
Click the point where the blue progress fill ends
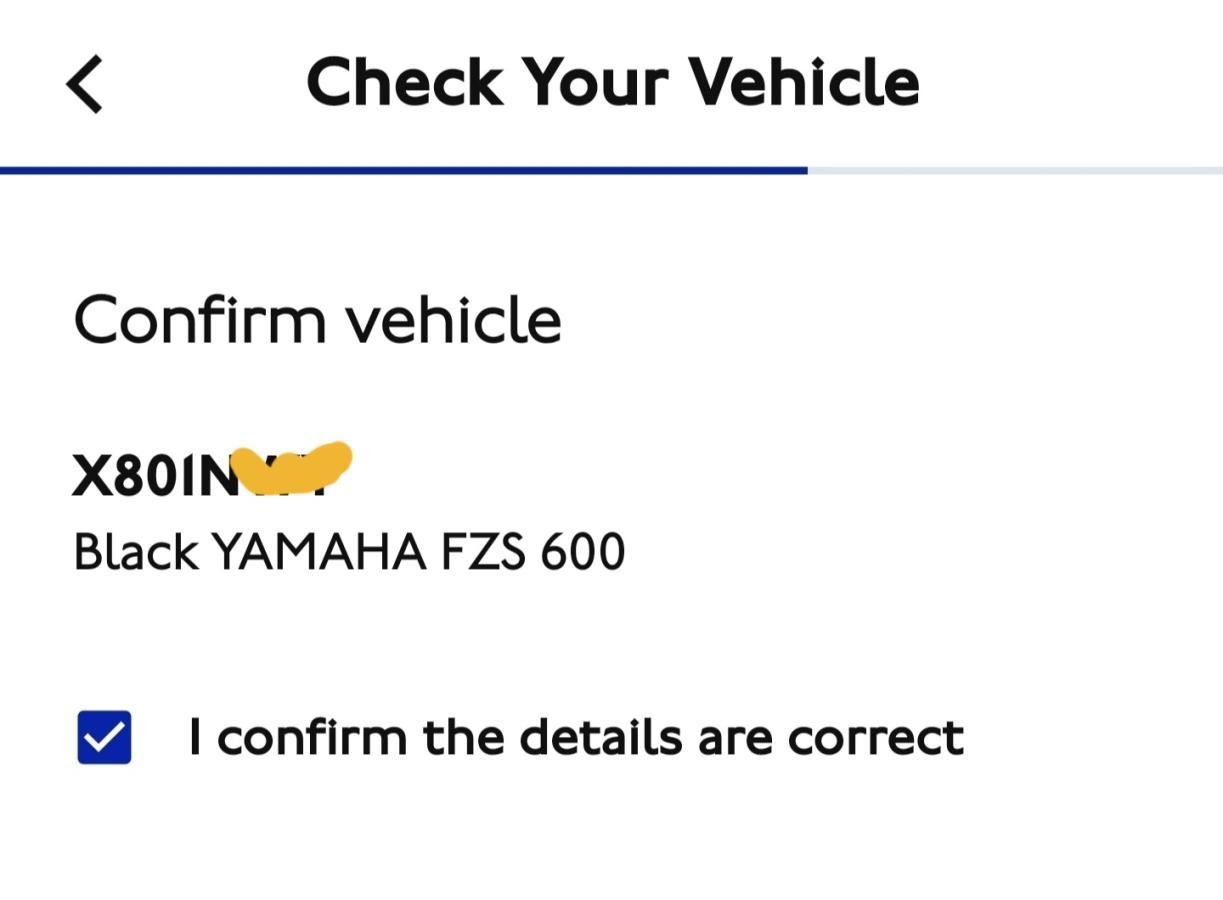pos(806,171)
